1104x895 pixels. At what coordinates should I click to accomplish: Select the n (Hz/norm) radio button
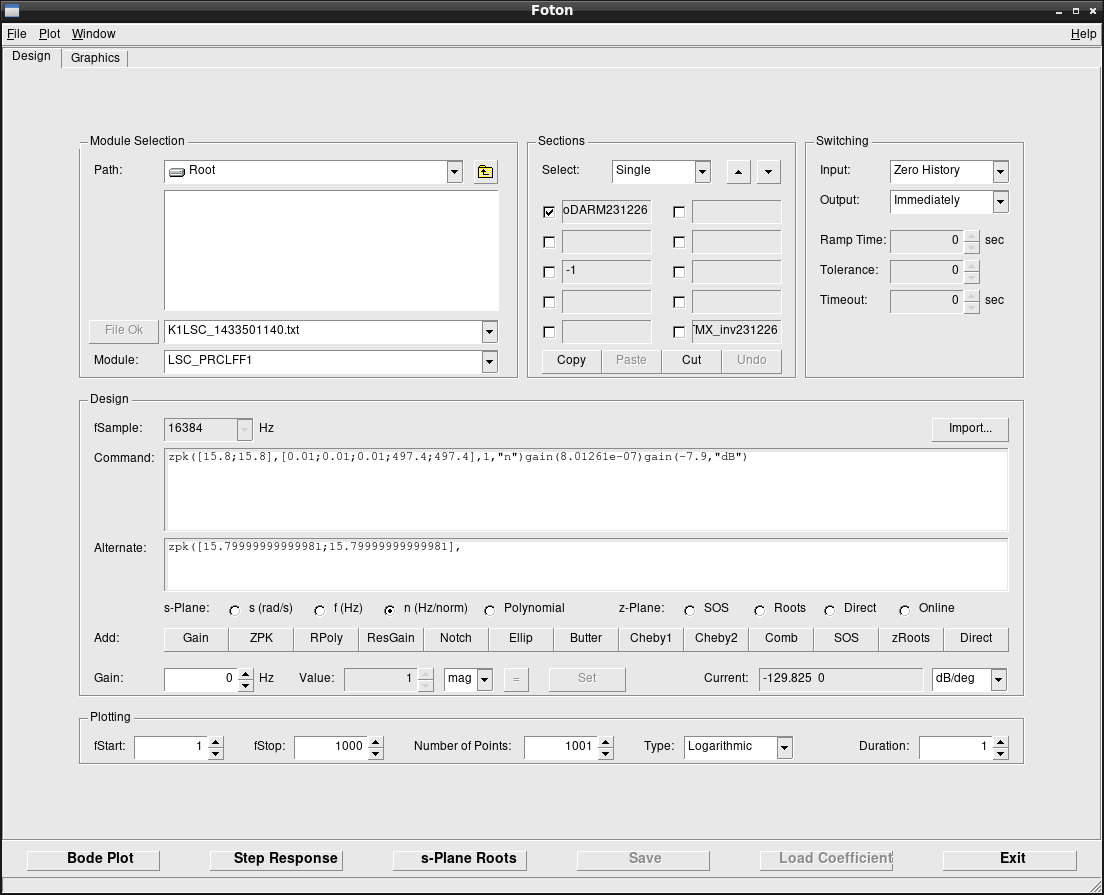(x=389, y=610)
